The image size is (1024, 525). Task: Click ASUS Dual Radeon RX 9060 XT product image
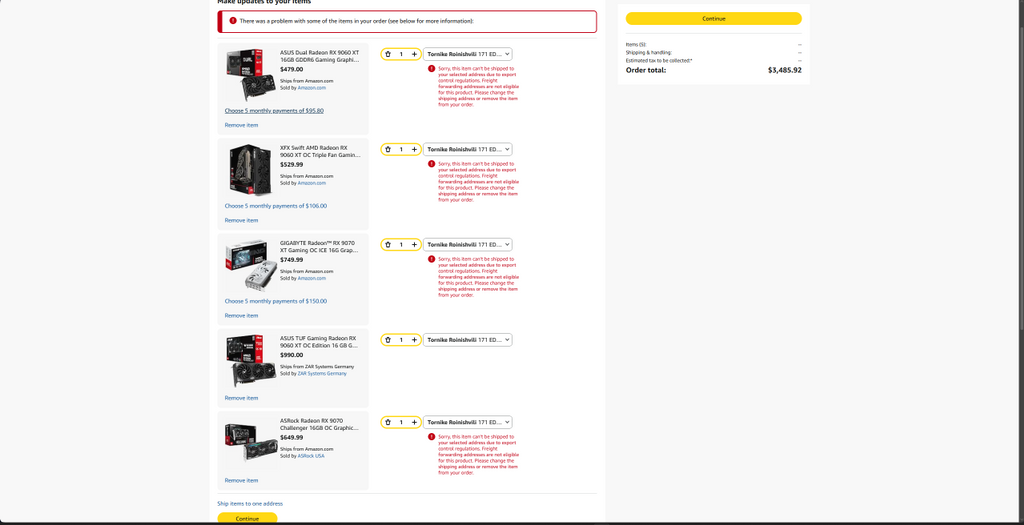(250, 73)
